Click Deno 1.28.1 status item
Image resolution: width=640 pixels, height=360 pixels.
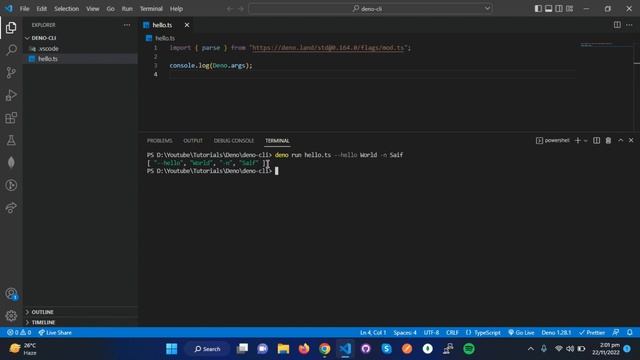556,333
